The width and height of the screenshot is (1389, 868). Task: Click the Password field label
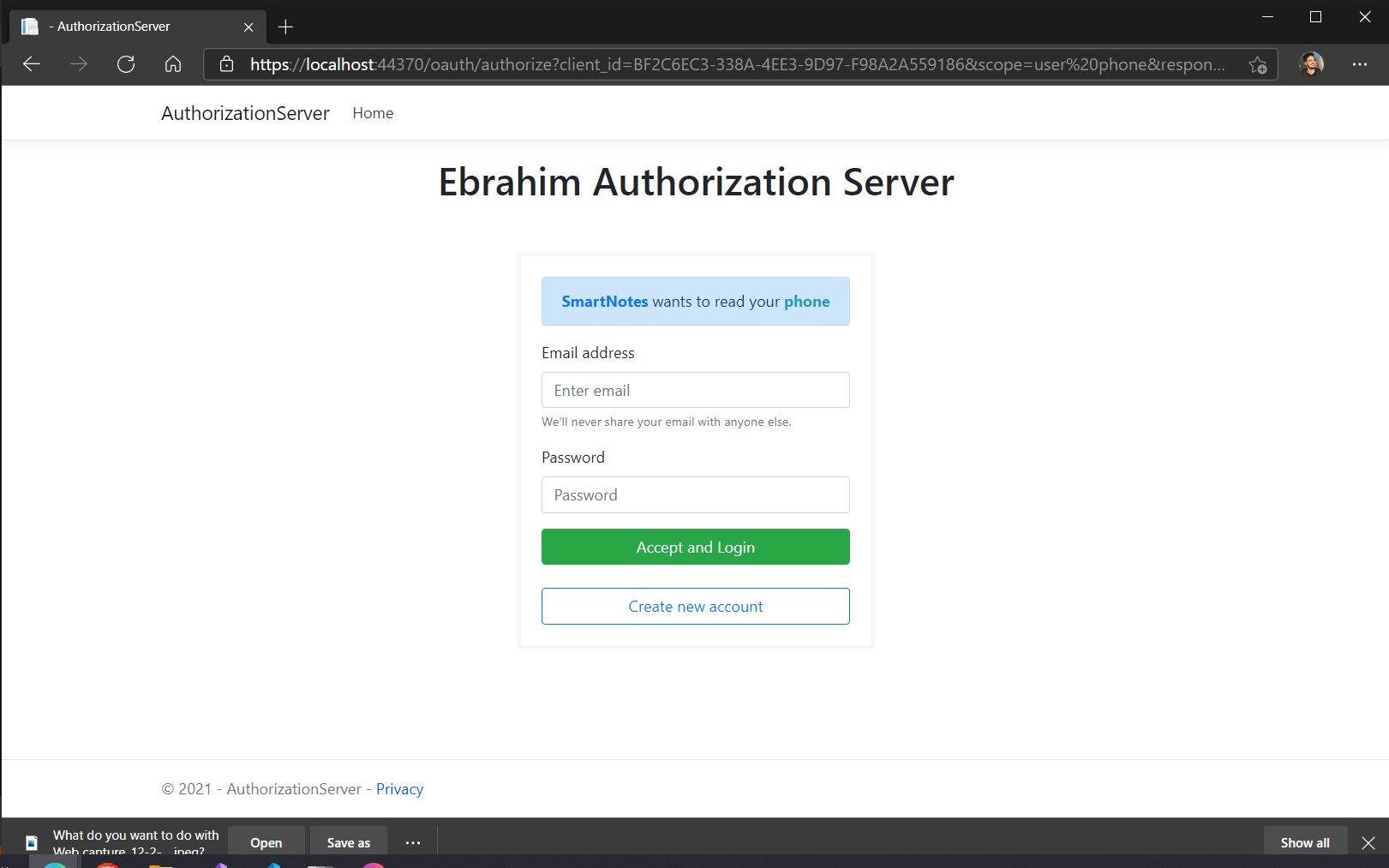click(573, 458)
